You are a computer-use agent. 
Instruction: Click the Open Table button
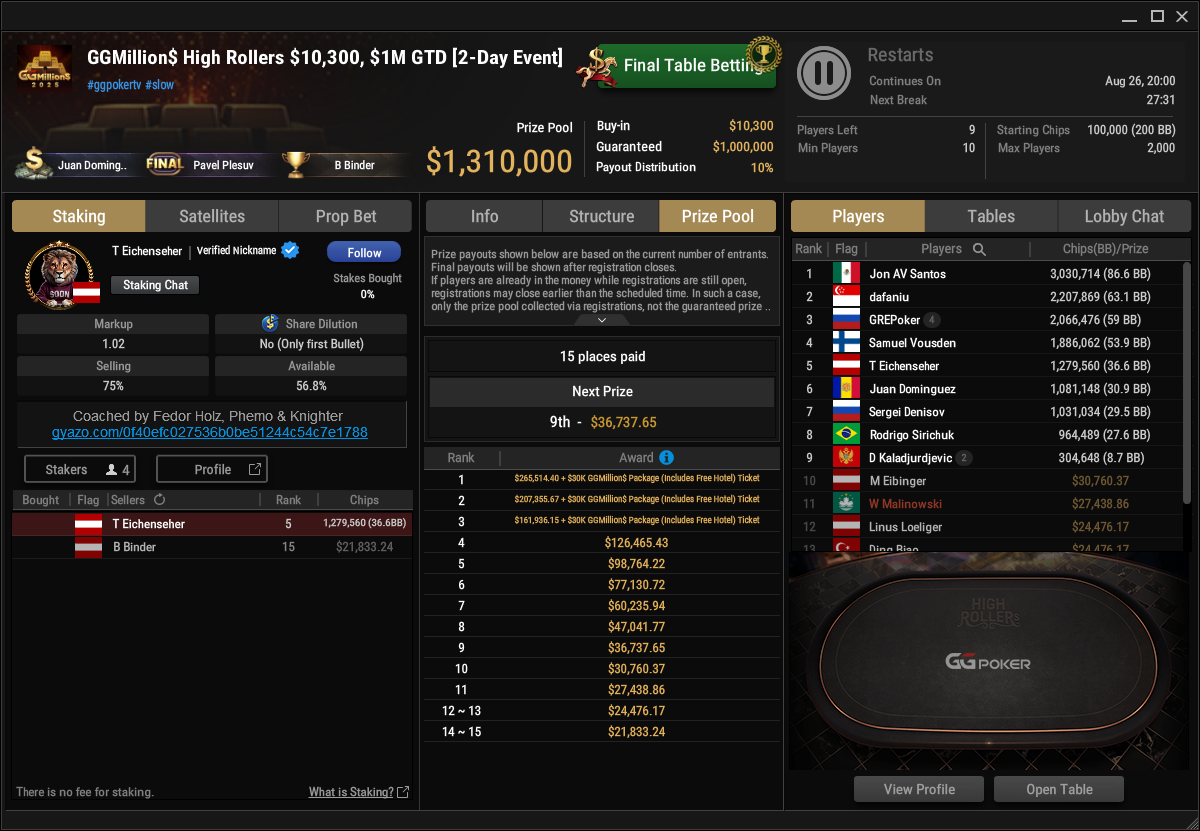(x=1059, y=789)
